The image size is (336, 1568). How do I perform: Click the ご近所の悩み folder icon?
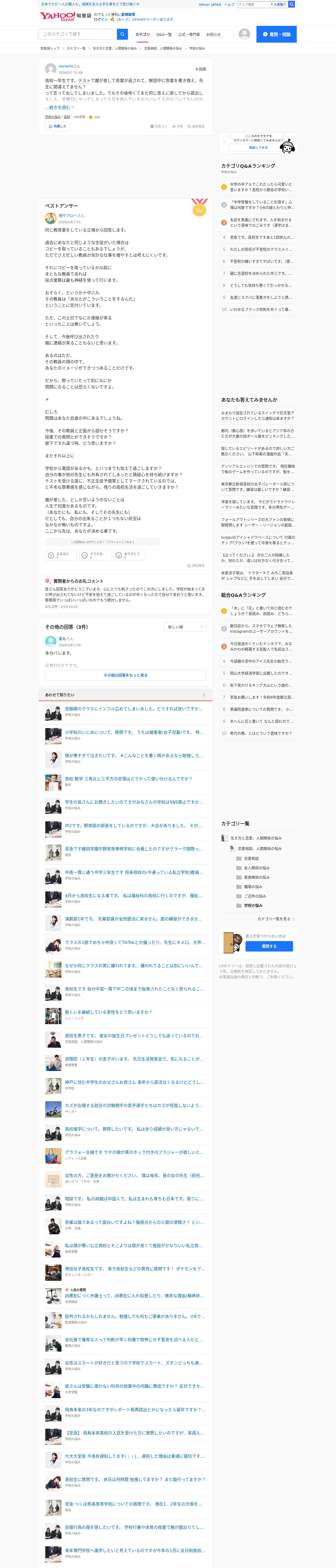coord(239,896)
